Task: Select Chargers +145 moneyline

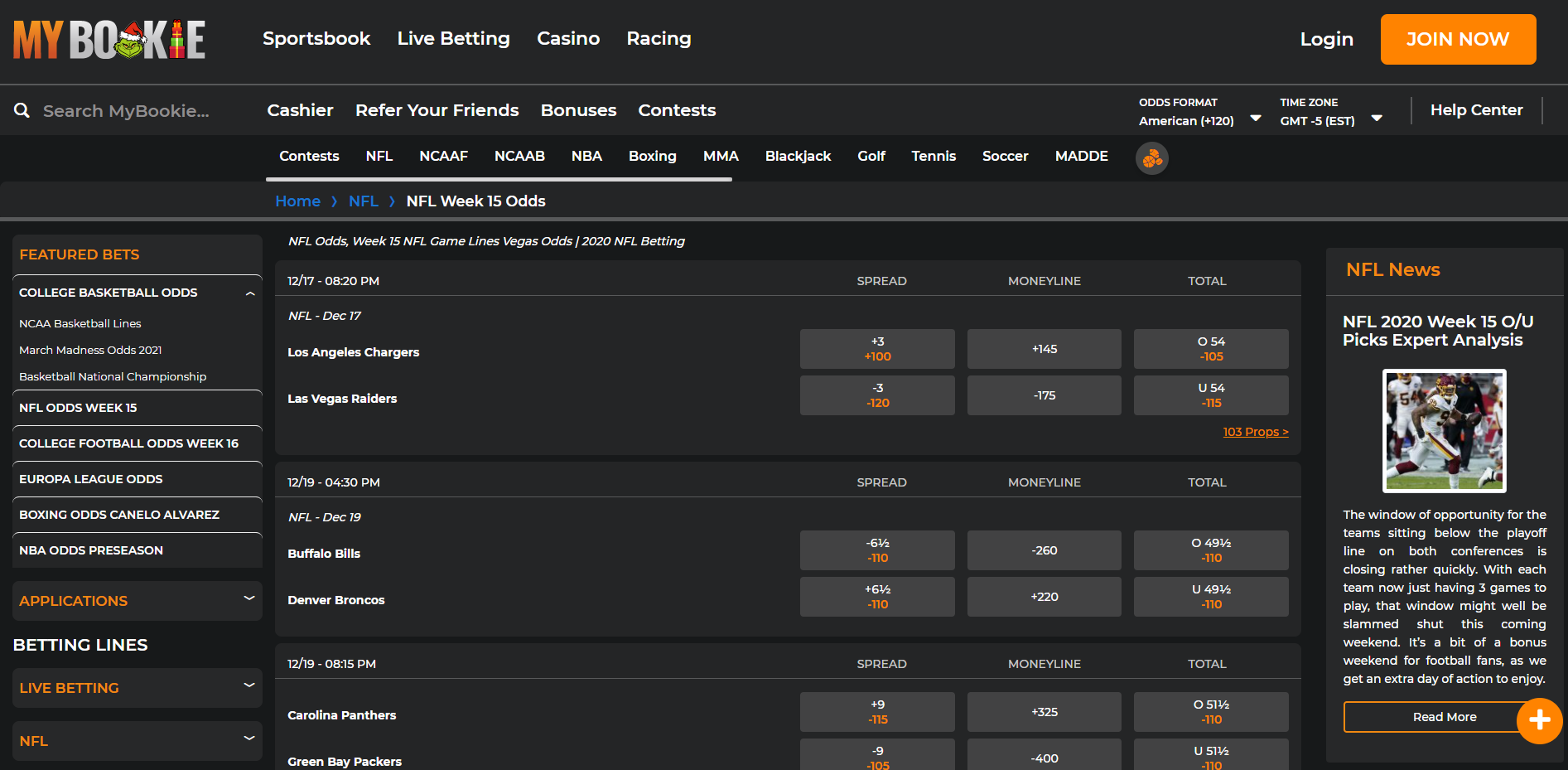Action: coord(1044,349)
